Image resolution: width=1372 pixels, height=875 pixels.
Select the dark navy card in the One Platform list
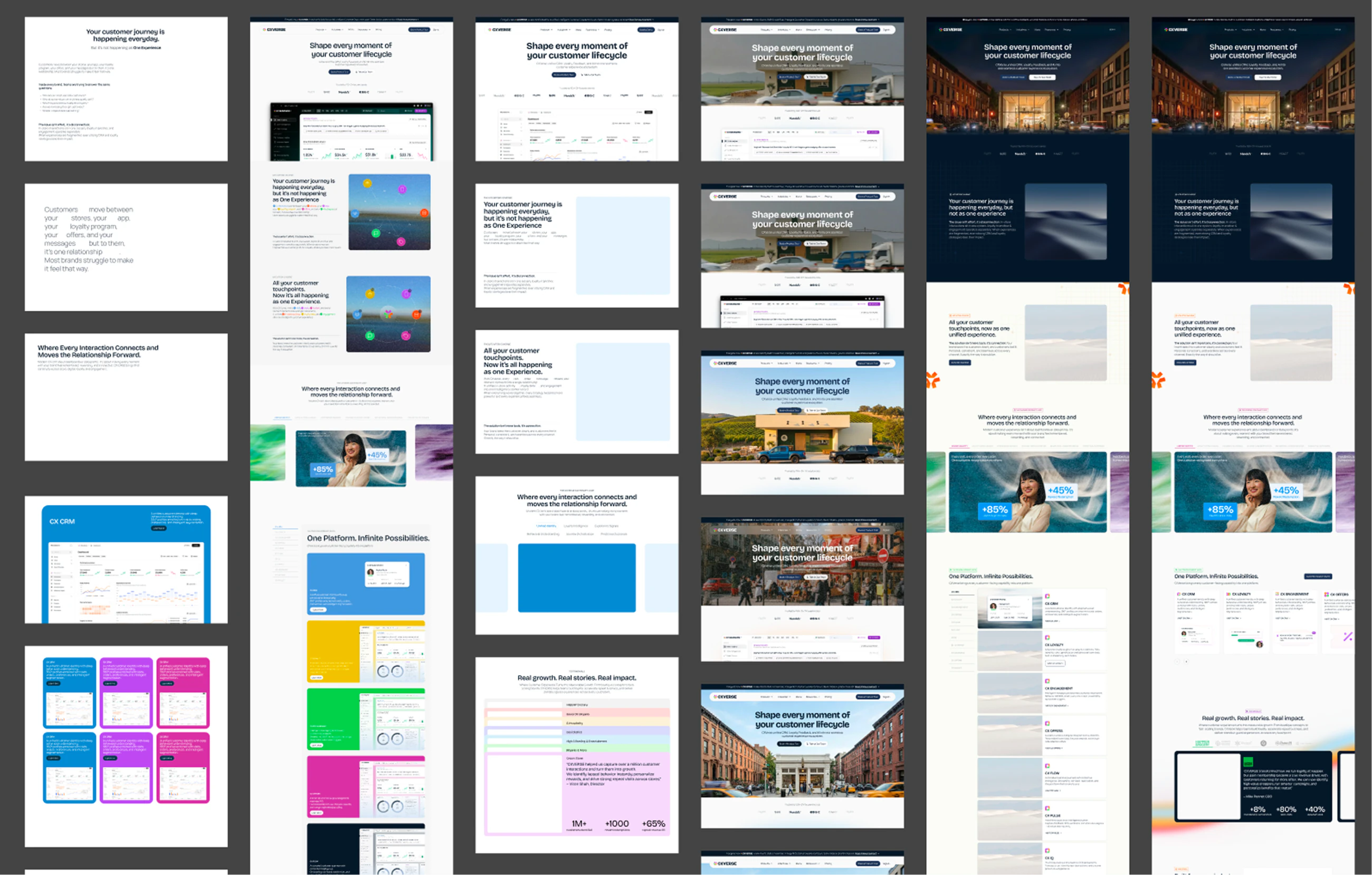366,849
